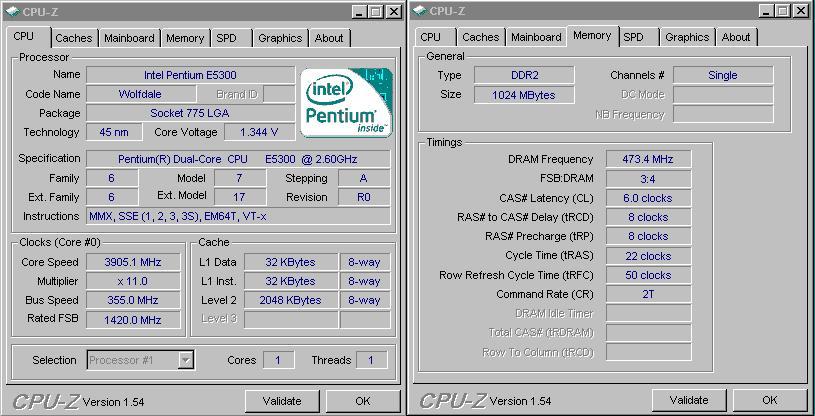The image size is (815, 416).
Task: Open the Caches tab in the left window
Action: [x=73, y=38]
